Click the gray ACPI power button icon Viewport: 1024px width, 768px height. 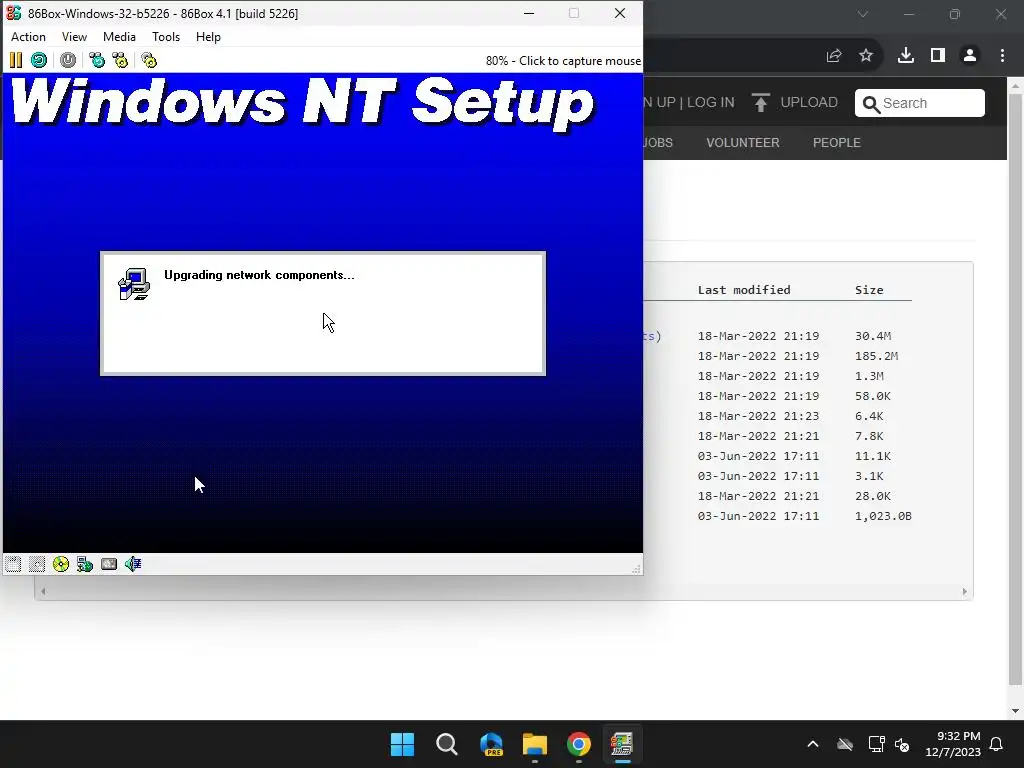[x=68, y=60]
